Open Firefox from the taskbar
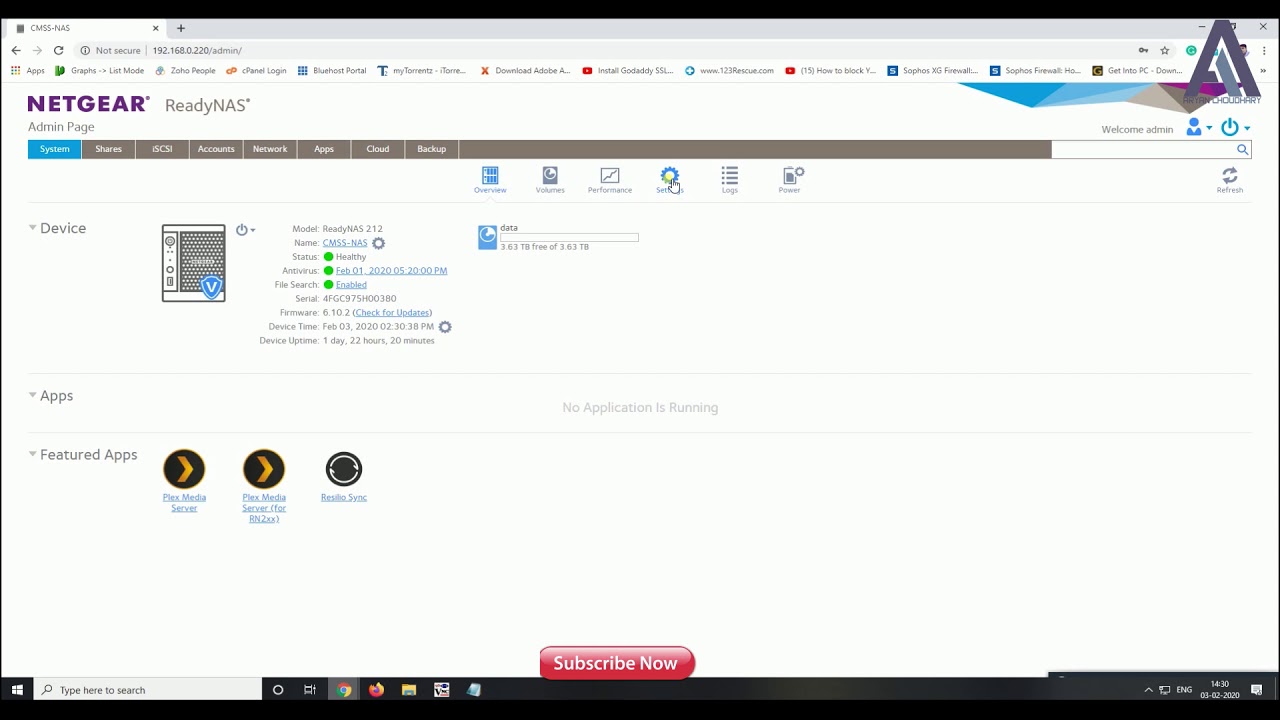1280x720 pixels. tap(376, 690)
